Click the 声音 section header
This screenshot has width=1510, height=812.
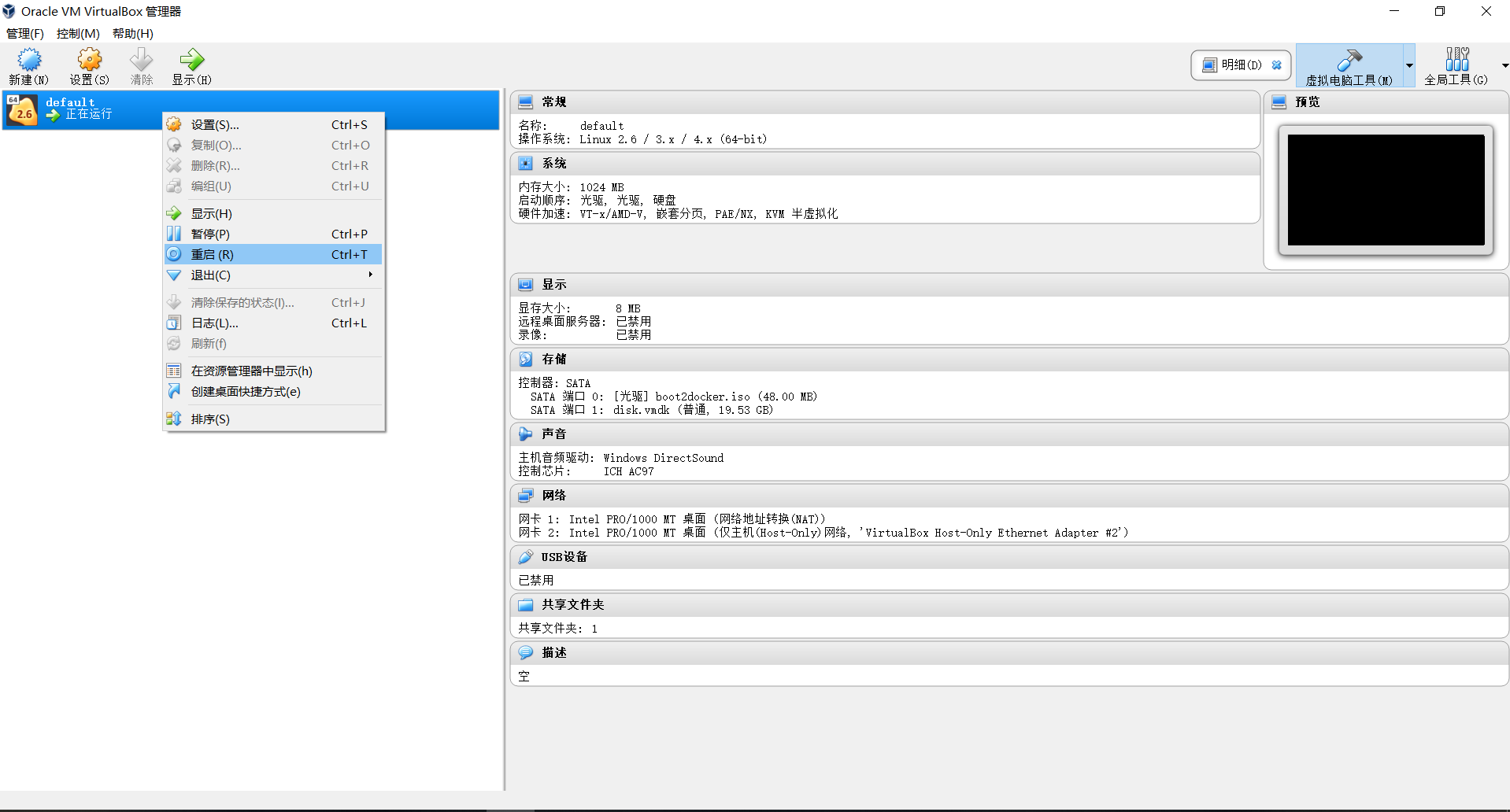(1009, 434)
